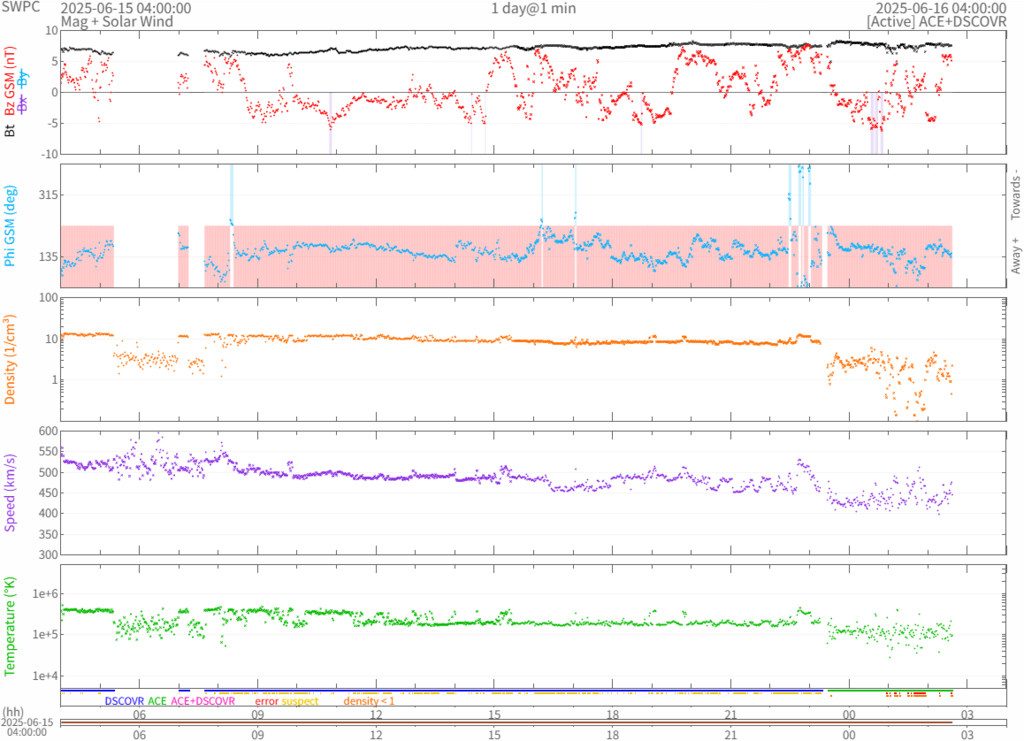1024x741 pixels.
Task: Click the blue DSCOVR data-source strip under Temperature plot
Action: [x=513, y=690]
